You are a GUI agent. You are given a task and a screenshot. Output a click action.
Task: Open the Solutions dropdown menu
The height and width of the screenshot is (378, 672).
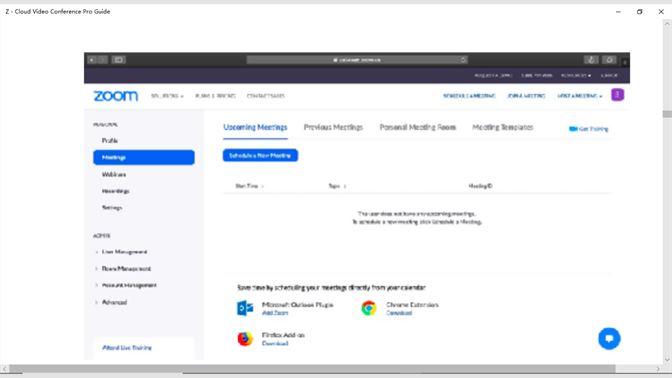point(167,96)
